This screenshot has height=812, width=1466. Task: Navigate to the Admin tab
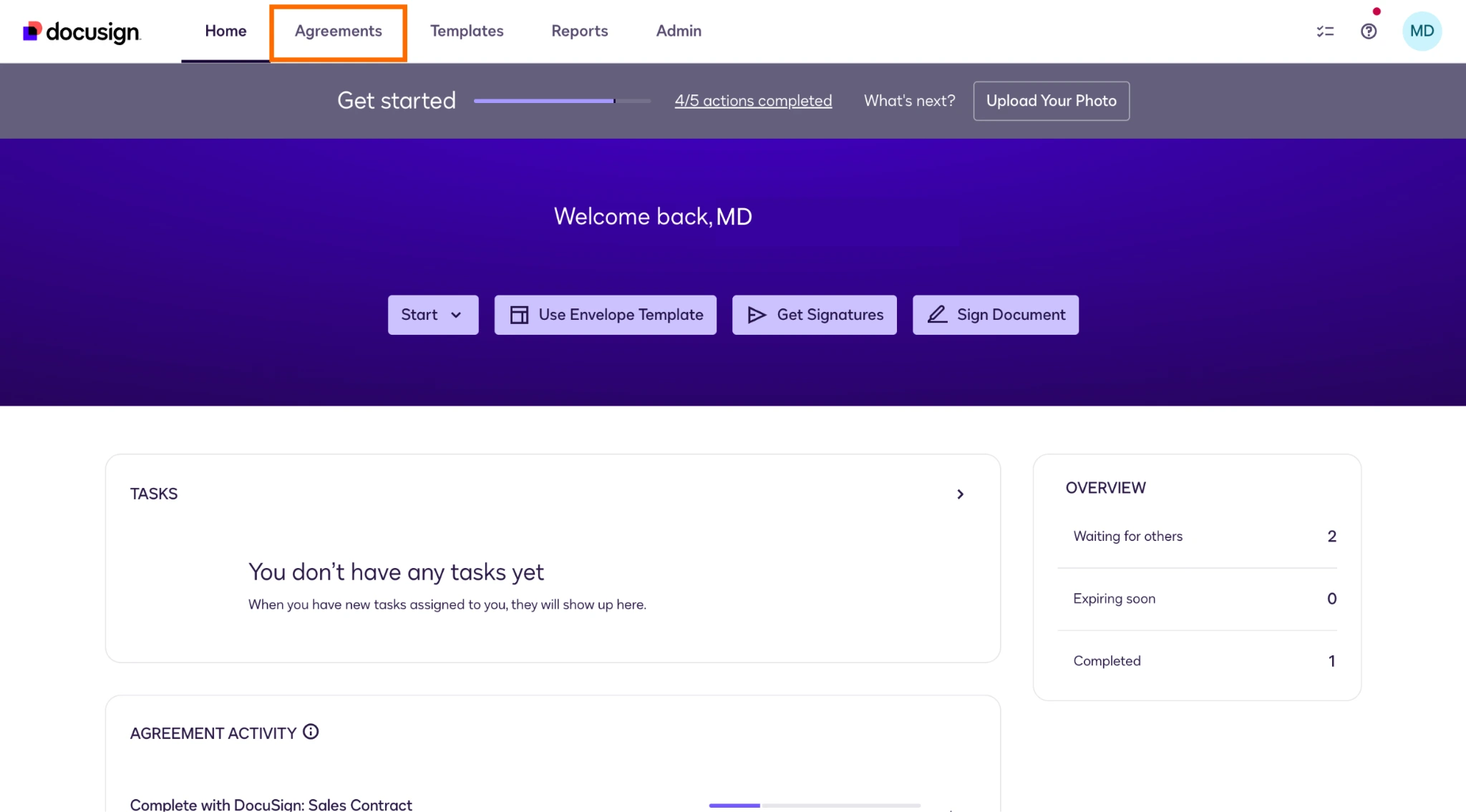coord(679,31)
